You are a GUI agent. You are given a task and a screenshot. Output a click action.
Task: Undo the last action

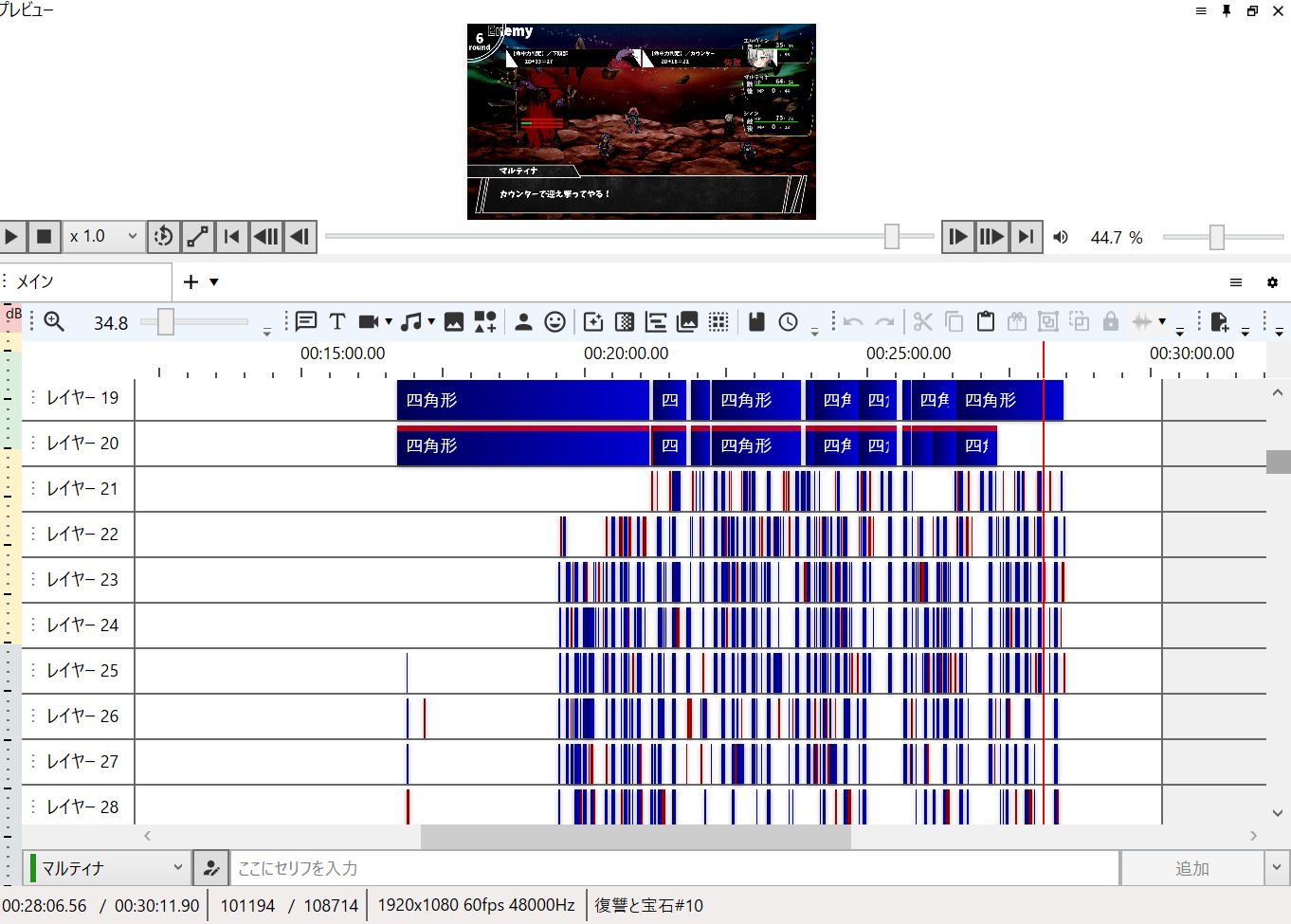point(853,322)
